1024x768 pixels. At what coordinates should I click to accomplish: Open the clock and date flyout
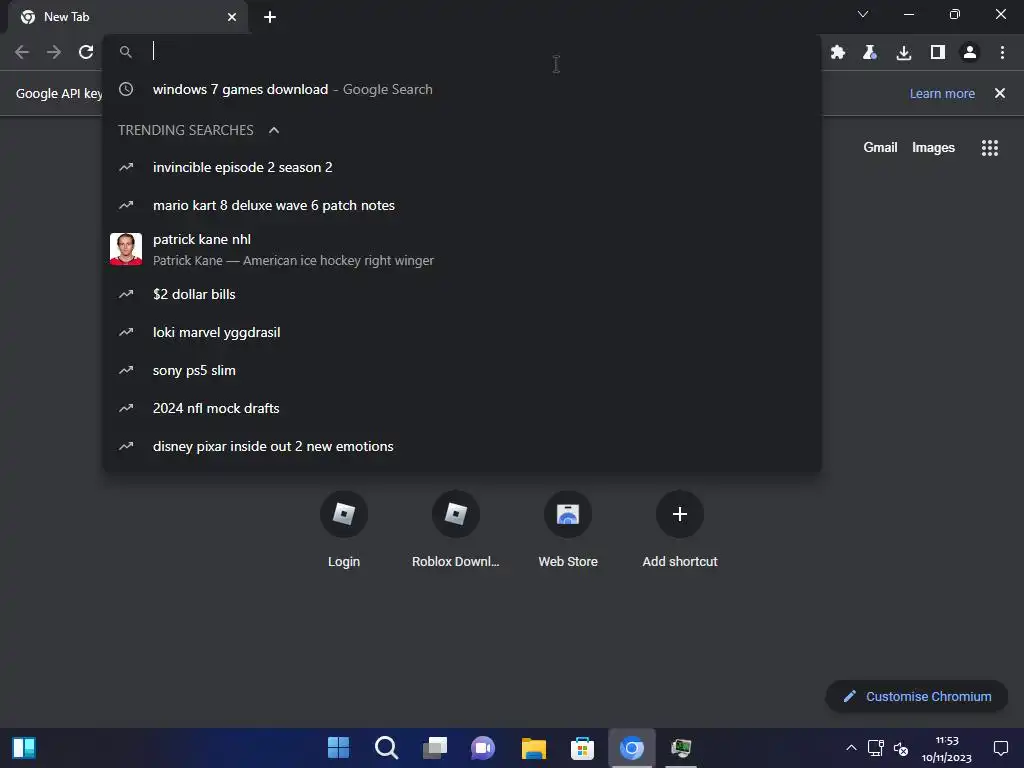(947, 748)
